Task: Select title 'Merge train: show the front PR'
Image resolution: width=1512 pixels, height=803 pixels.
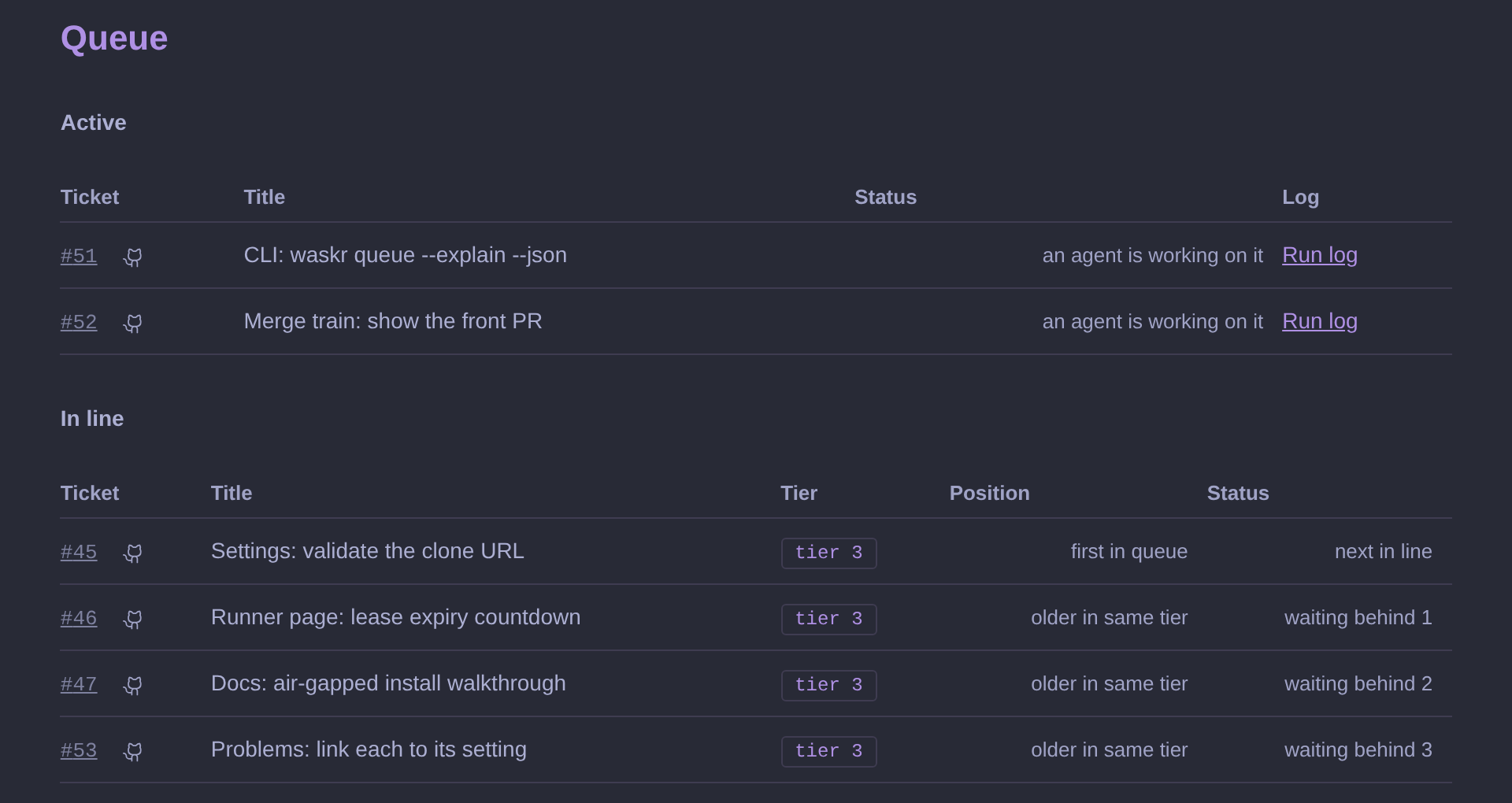Action: (393, 321)
